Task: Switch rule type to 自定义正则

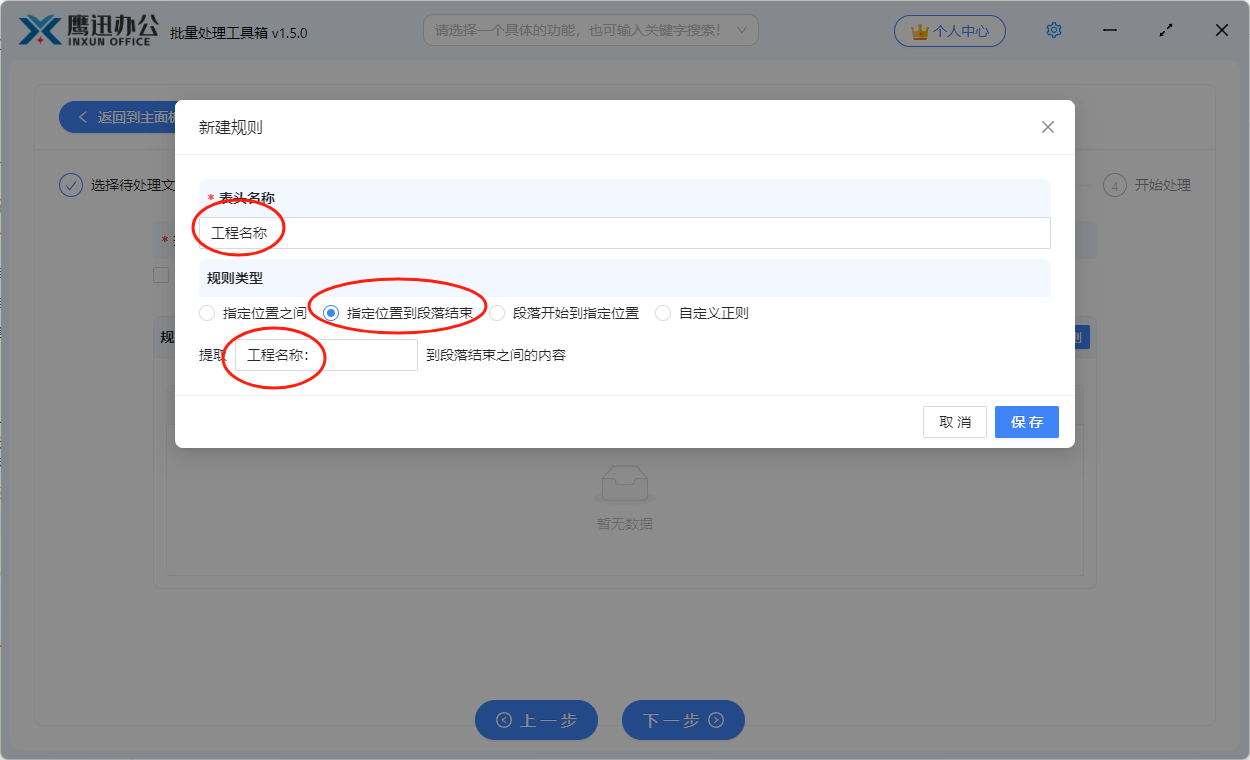Action: (662, 312)
